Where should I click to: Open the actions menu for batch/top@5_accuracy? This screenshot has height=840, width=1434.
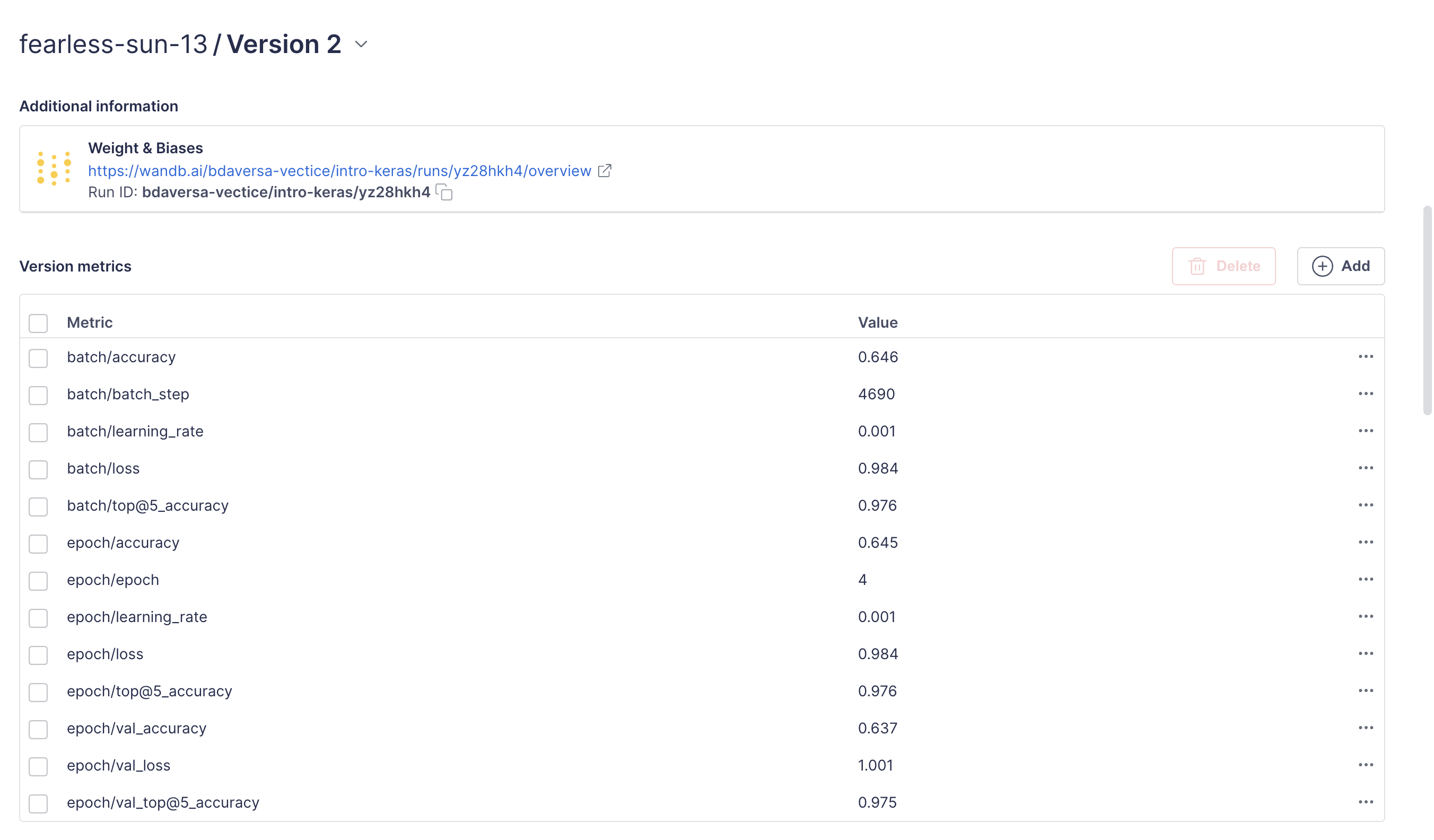1366,505
